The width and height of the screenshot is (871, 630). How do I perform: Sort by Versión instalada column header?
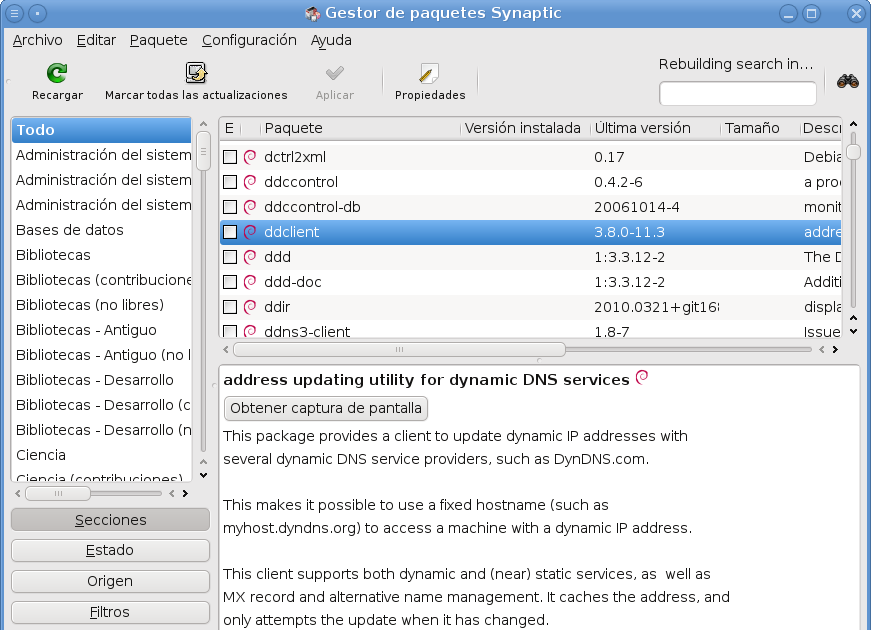pos(525,128)
